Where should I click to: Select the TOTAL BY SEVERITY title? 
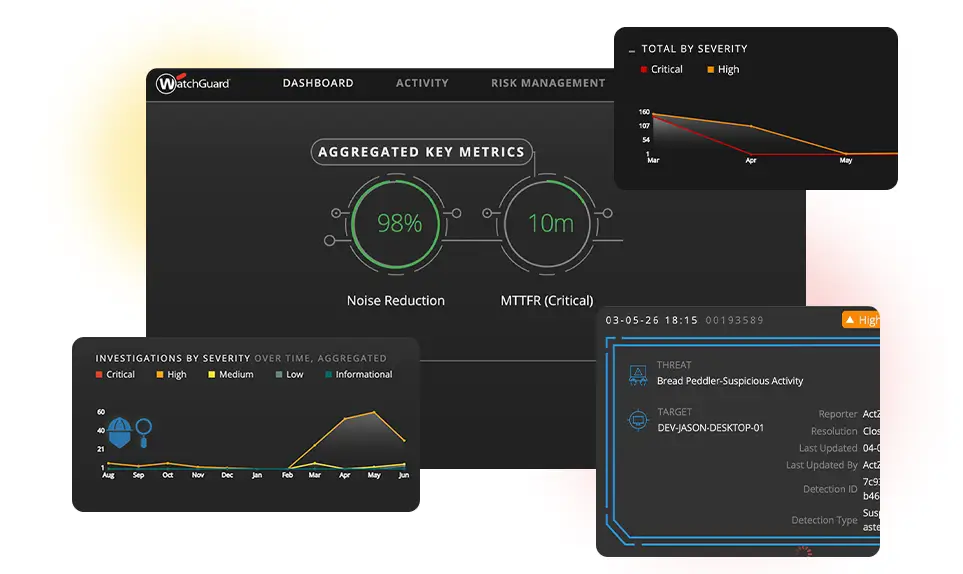point(695,48)
